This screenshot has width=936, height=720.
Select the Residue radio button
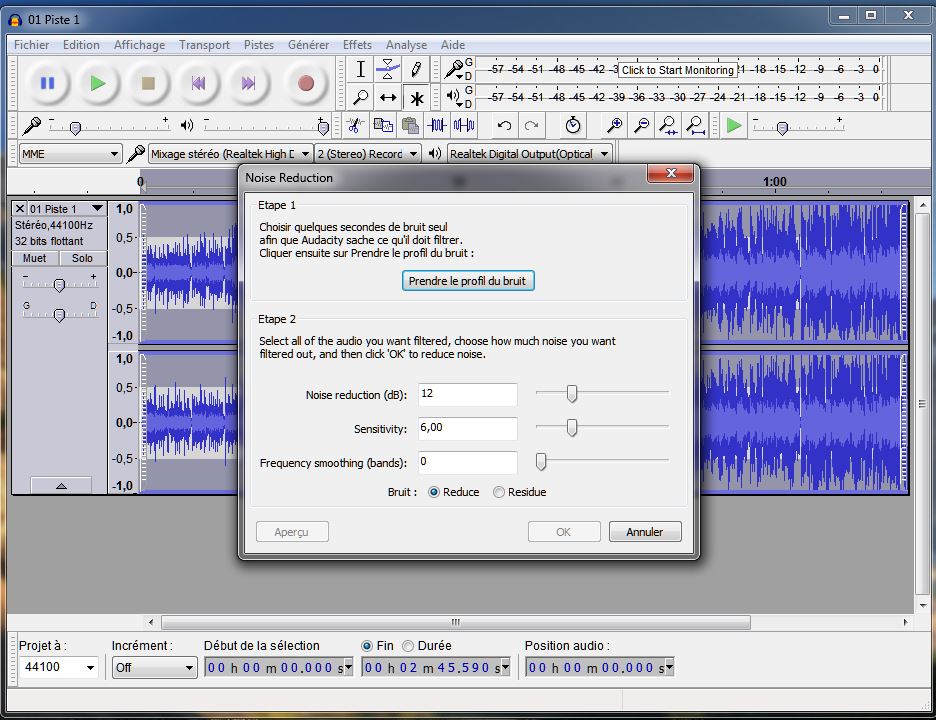499,492
